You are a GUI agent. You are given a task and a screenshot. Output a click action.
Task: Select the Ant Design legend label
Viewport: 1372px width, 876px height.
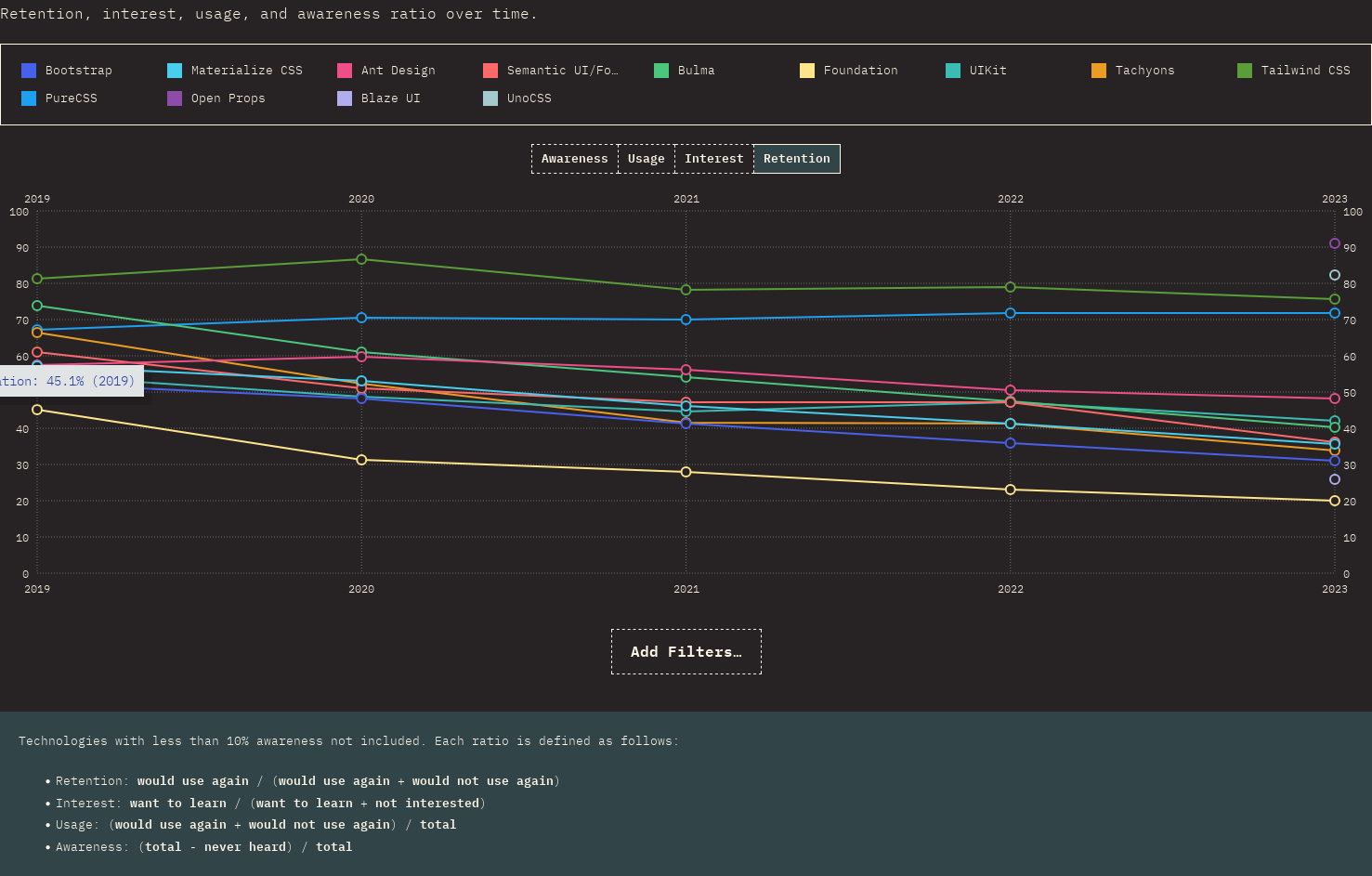(x=399, y=71)
